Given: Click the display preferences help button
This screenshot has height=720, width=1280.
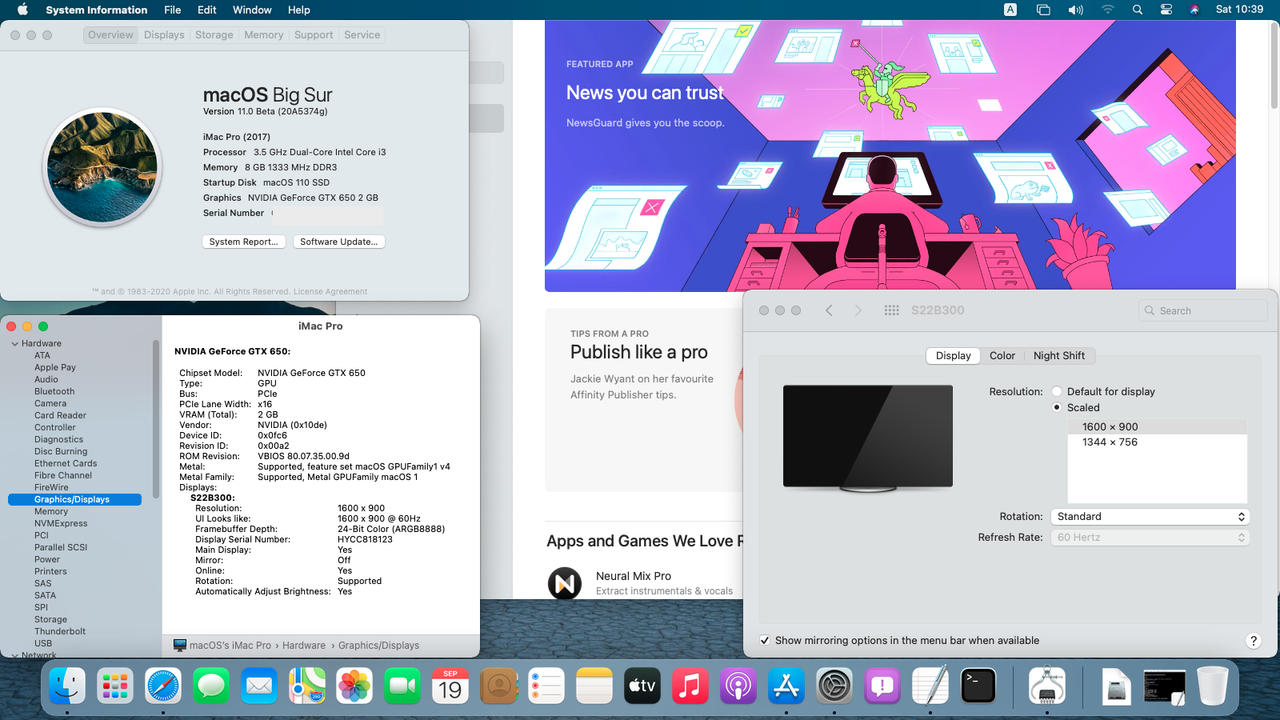Looking at the screenshot, I should (x=1253, y=641).
